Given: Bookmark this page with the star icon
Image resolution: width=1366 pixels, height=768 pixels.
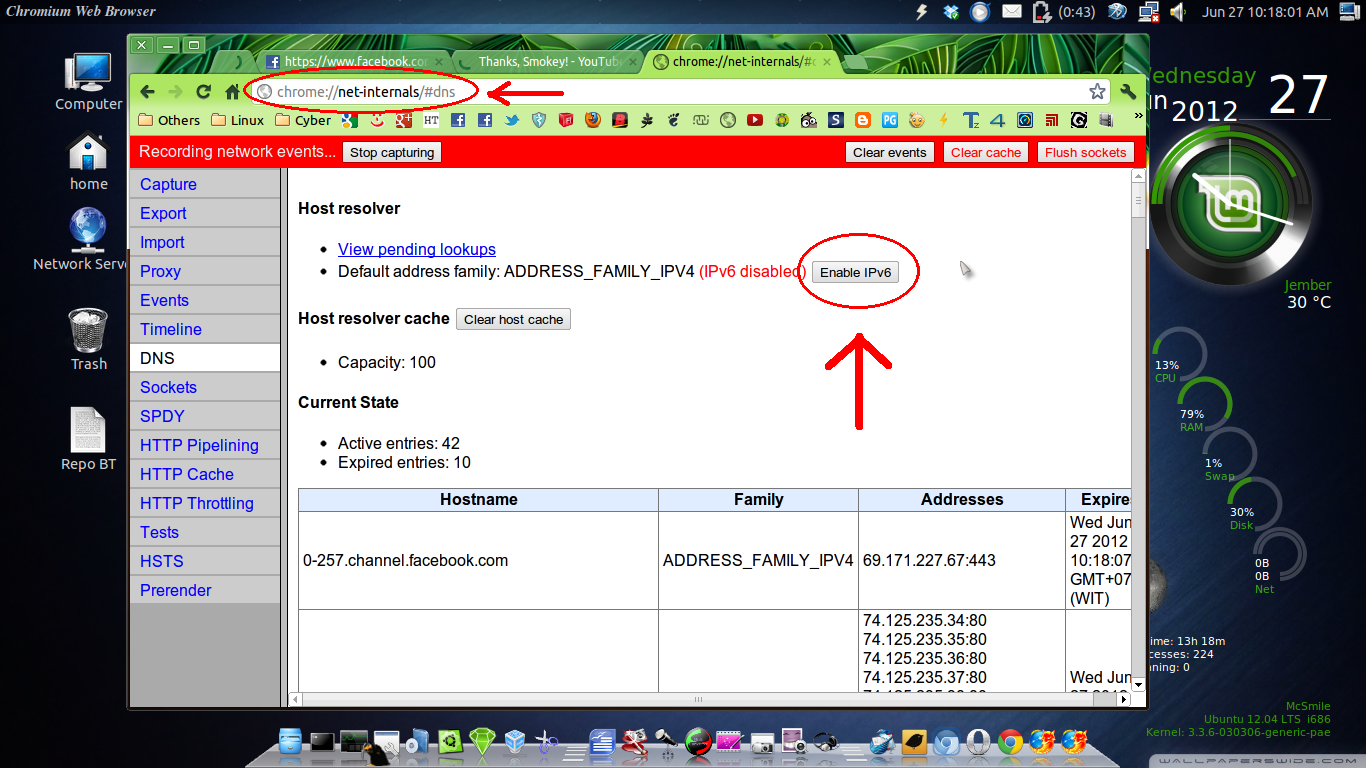Looking at the screenshot, I should tap(1097, 92).
